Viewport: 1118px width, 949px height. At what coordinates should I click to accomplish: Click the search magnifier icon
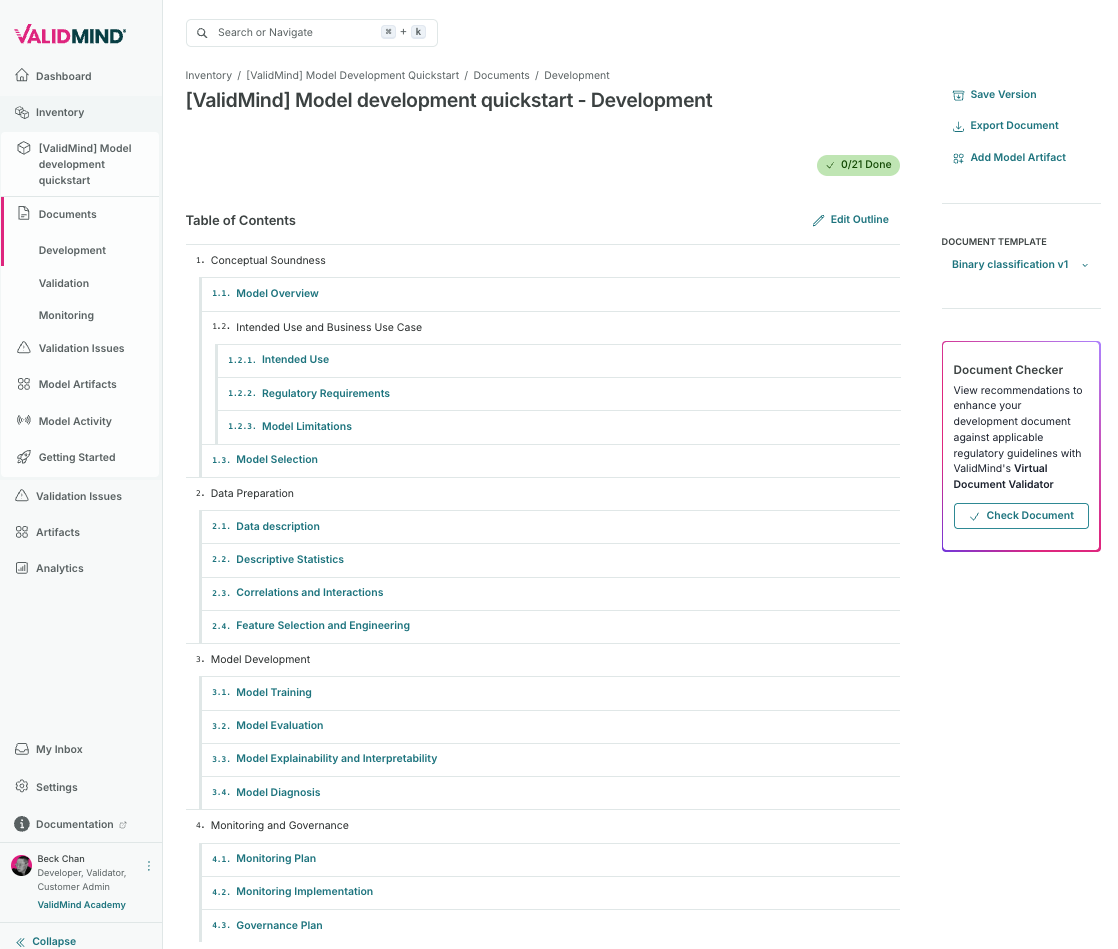(202, 33)
